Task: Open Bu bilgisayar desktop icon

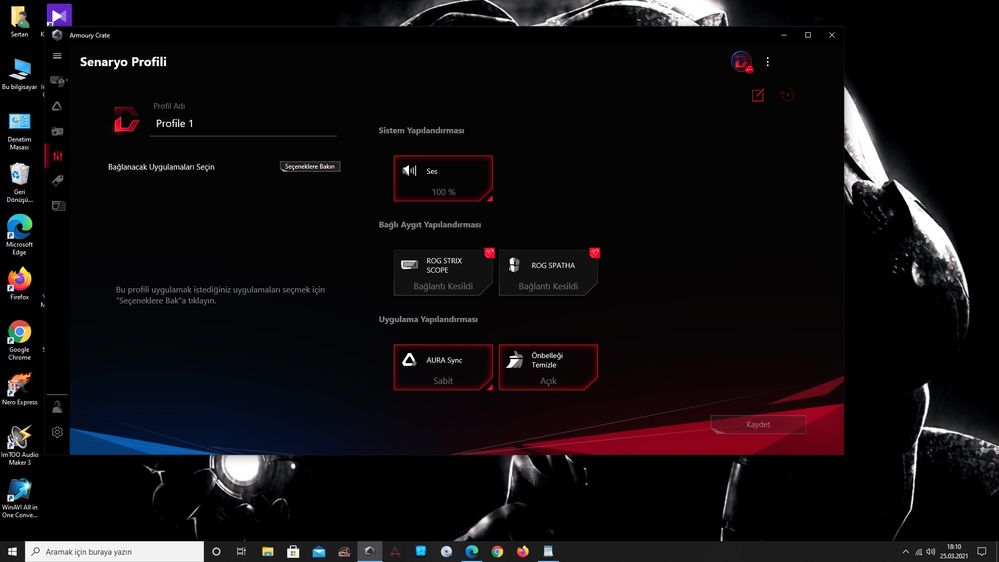Action: (x=19, y=73)
